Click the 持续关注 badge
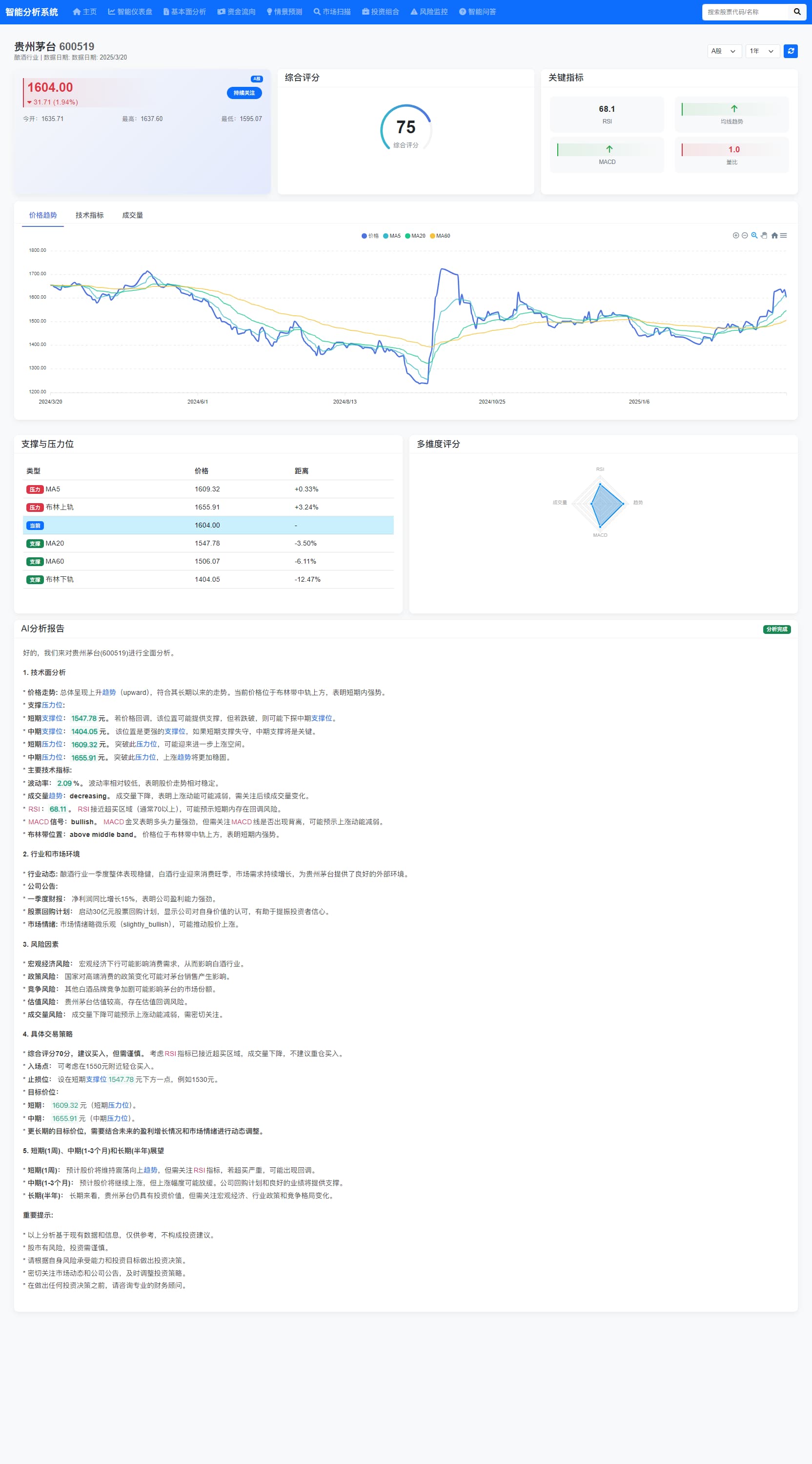812x1464 pixels. pyautogui.click(x=244, y=93)
